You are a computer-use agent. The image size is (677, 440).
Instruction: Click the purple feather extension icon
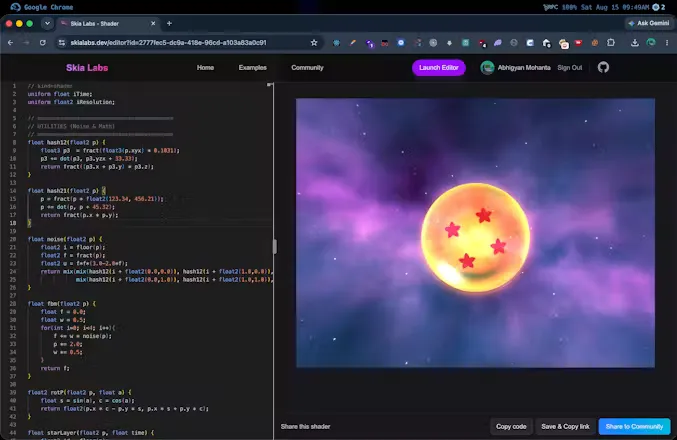pyautogui.click(x=498, y=43)
